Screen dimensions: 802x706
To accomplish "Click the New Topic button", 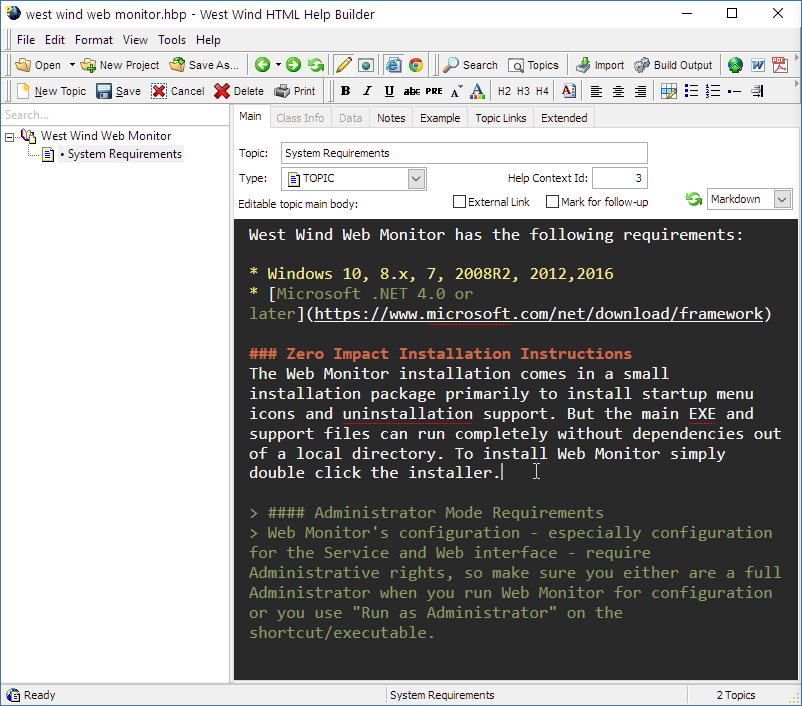I will [x=52, y=91].
